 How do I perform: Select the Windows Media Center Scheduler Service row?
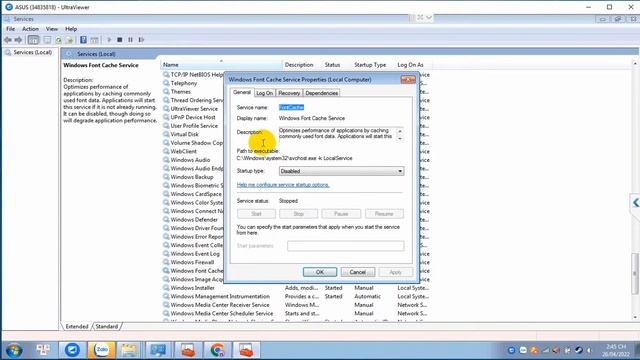point(296,313)
